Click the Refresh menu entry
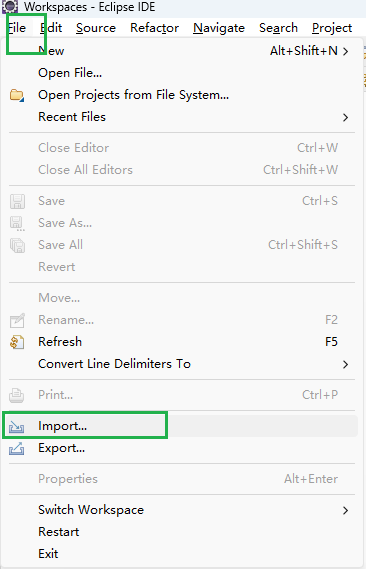This screenshot has width=366, height=569. 182,342
